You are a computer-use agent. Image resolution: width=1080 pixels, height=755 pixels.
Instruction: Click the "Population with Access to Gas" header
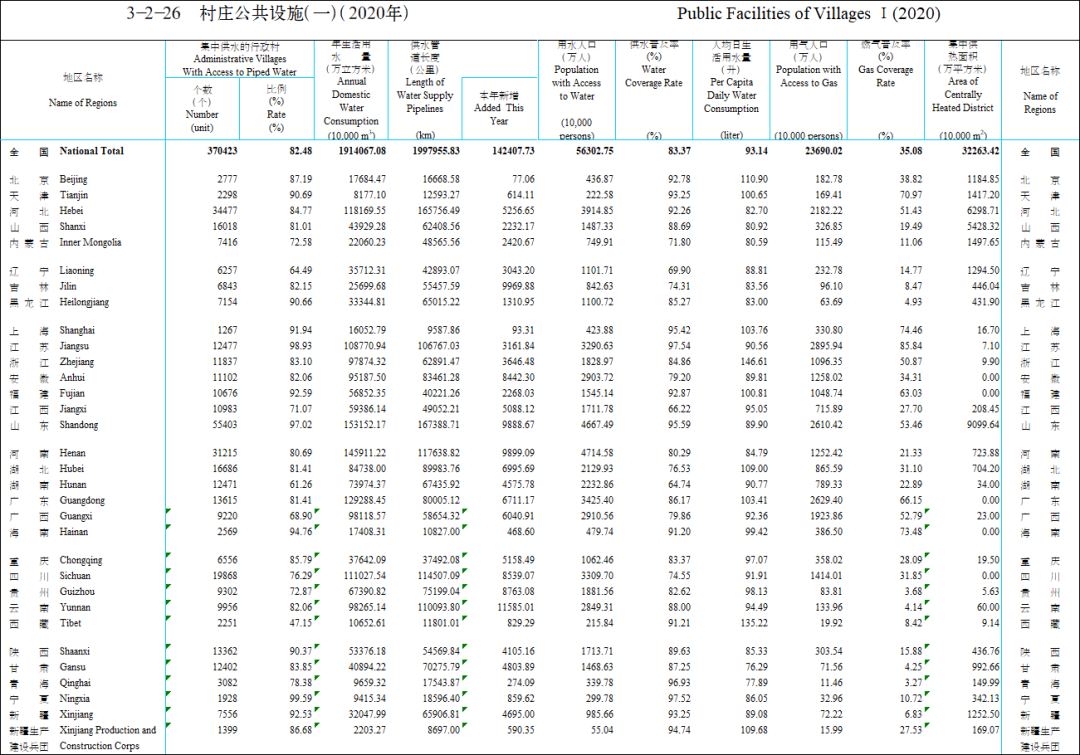808,77
